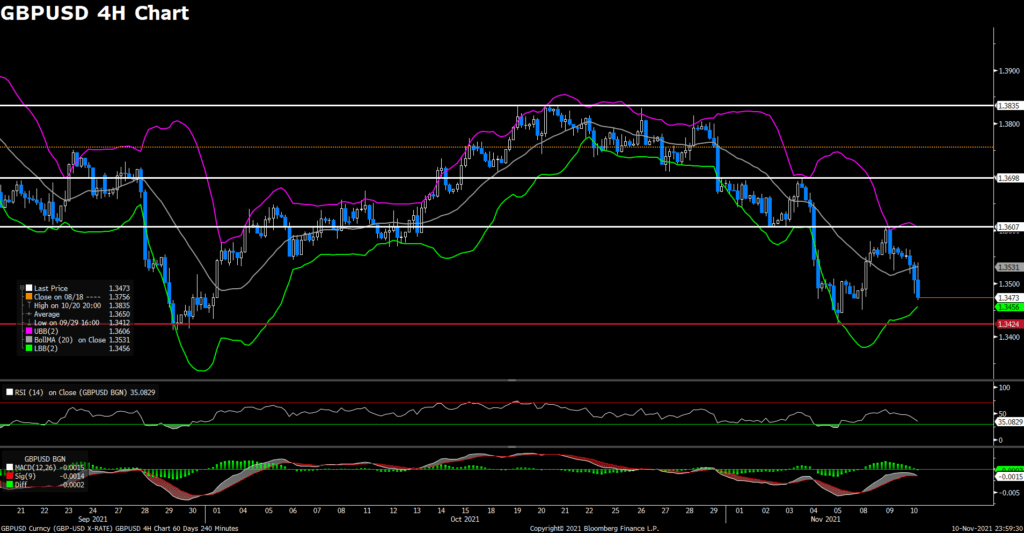Click the 1.3650 Average value in legend
Viewport: 1024px width, 533px height.
point(120,314)
